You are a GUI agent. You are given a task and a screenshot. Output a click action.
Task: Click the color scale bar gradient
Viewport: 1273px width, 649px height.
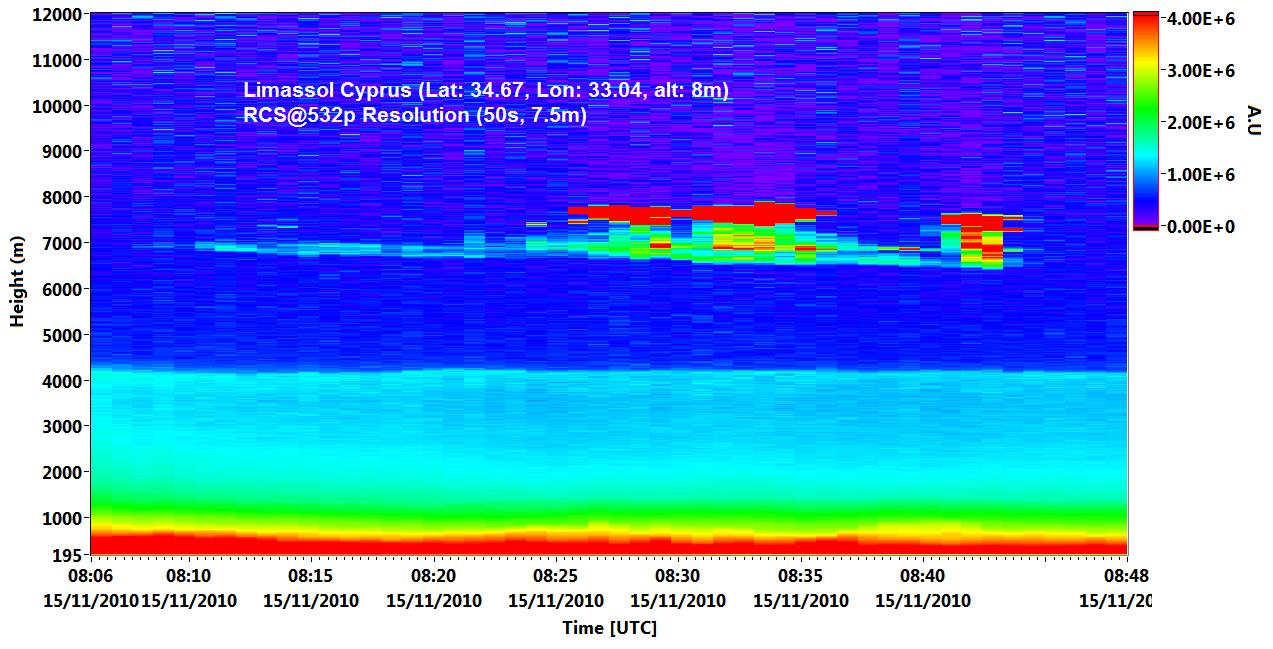coord(1145,120)
